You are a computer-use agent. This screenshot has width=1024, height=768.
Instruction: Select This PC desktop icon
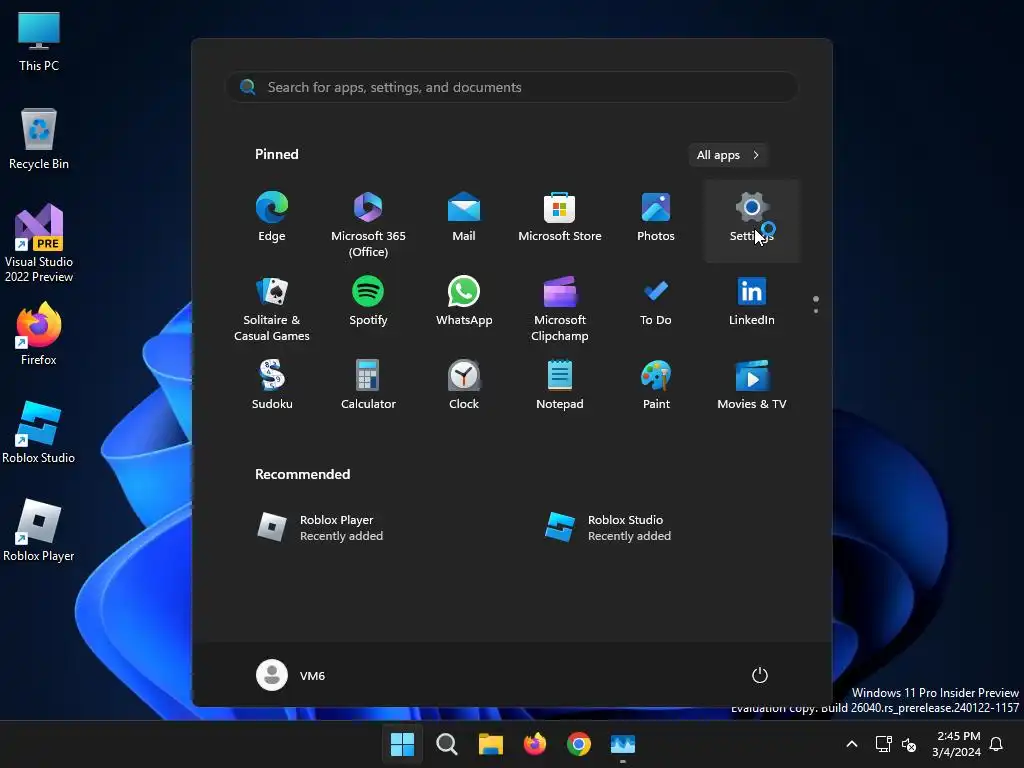pos(39,41)
